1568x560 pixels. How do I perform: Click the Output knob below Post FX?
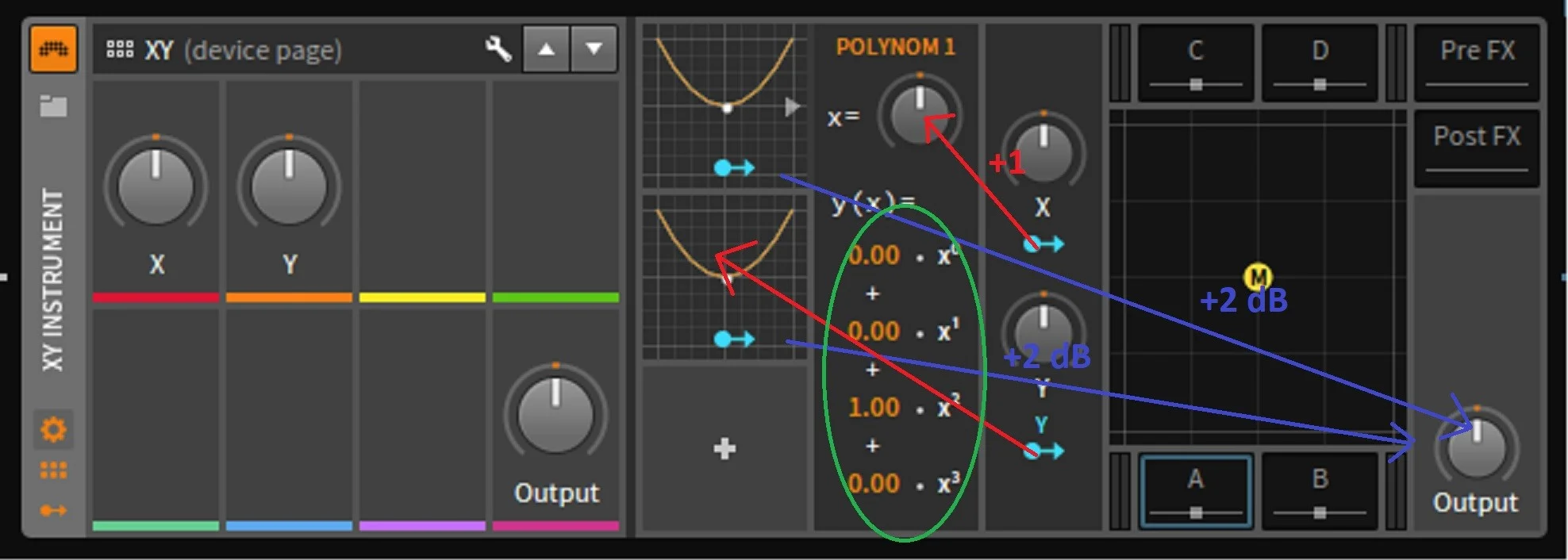pos(1477,447)
